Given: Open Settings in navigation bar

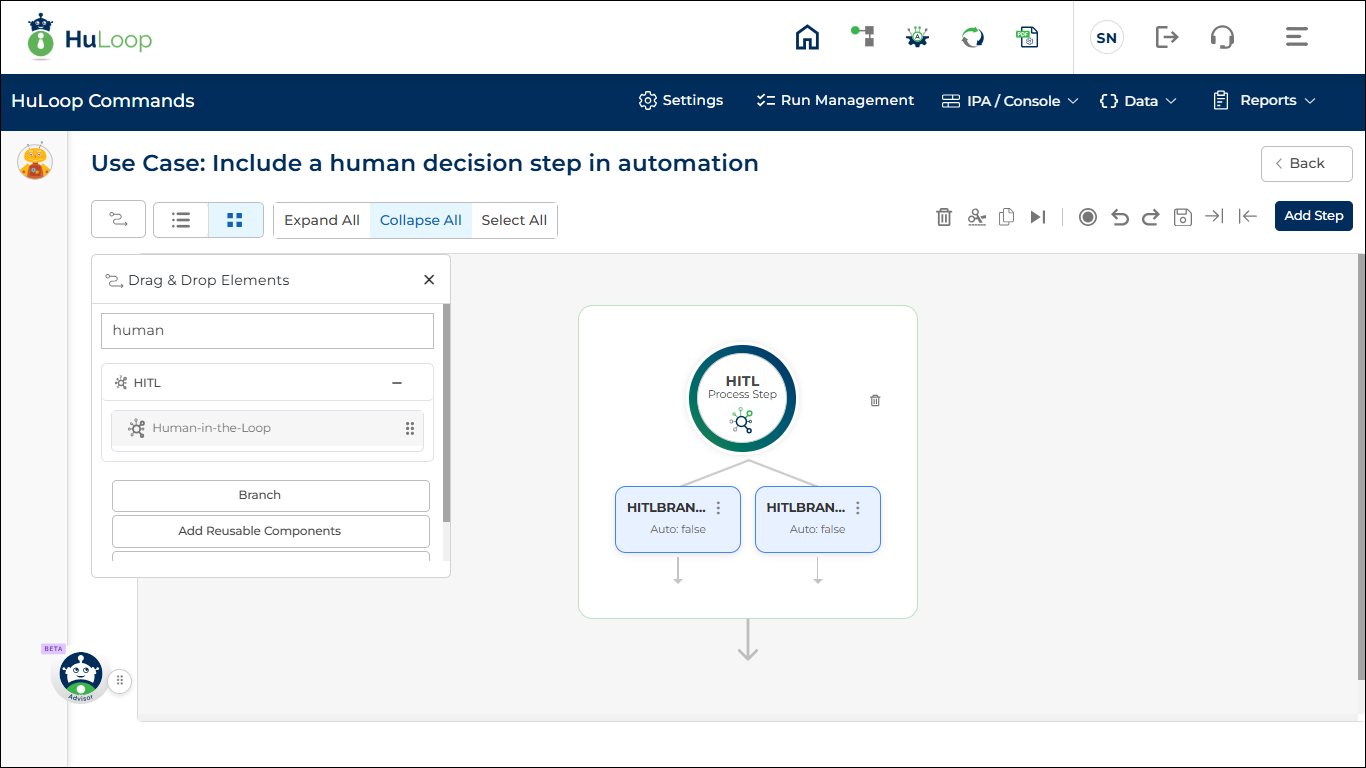Looking at the screenshot, I should (x=681, y=101).
